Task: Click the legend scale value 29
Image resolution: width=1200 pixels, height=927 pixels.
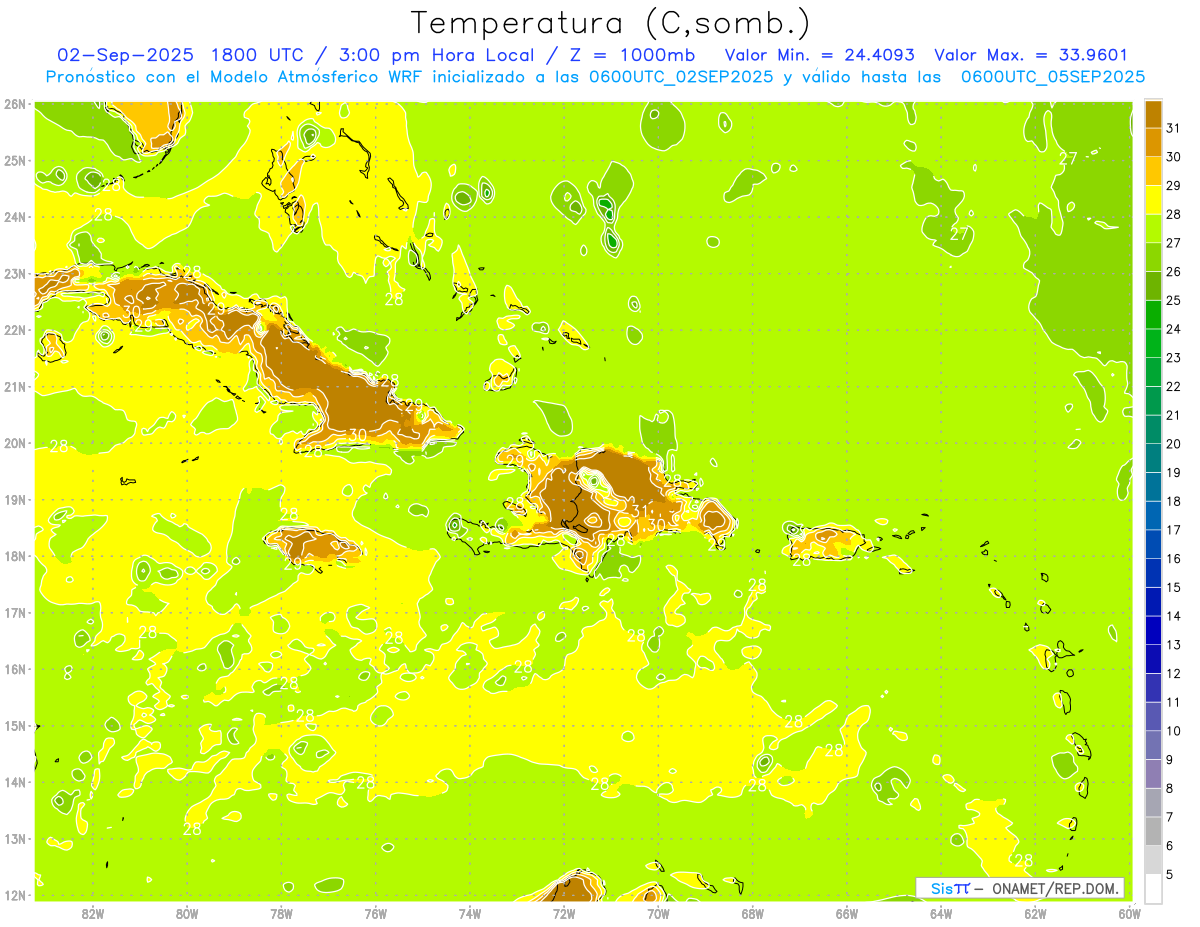Action: [x=1173, y=185]
